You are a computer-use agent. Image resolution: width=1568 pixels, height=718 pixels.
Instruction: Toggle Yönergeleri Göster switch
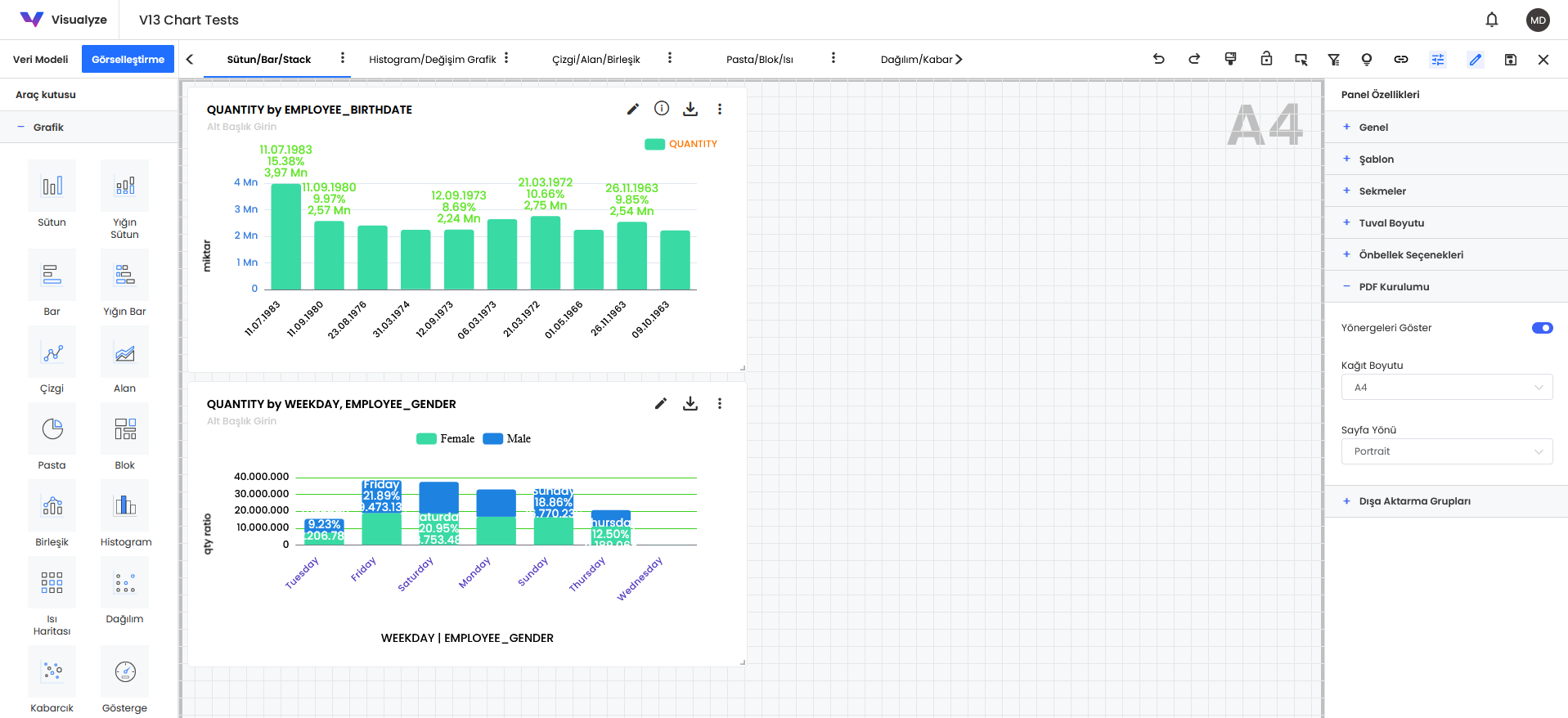click(1542, 328)
